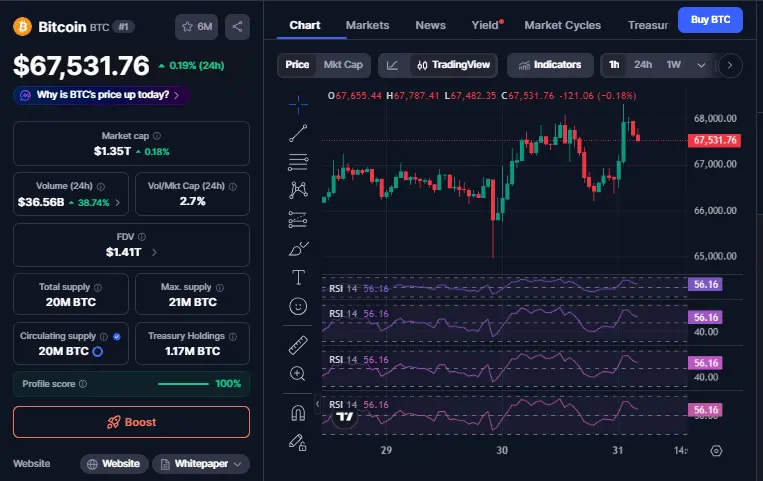Select the trend line drawing tool
Image resolution: width=763 pixels, height=481 pixels.
click(x=298, y=133)
